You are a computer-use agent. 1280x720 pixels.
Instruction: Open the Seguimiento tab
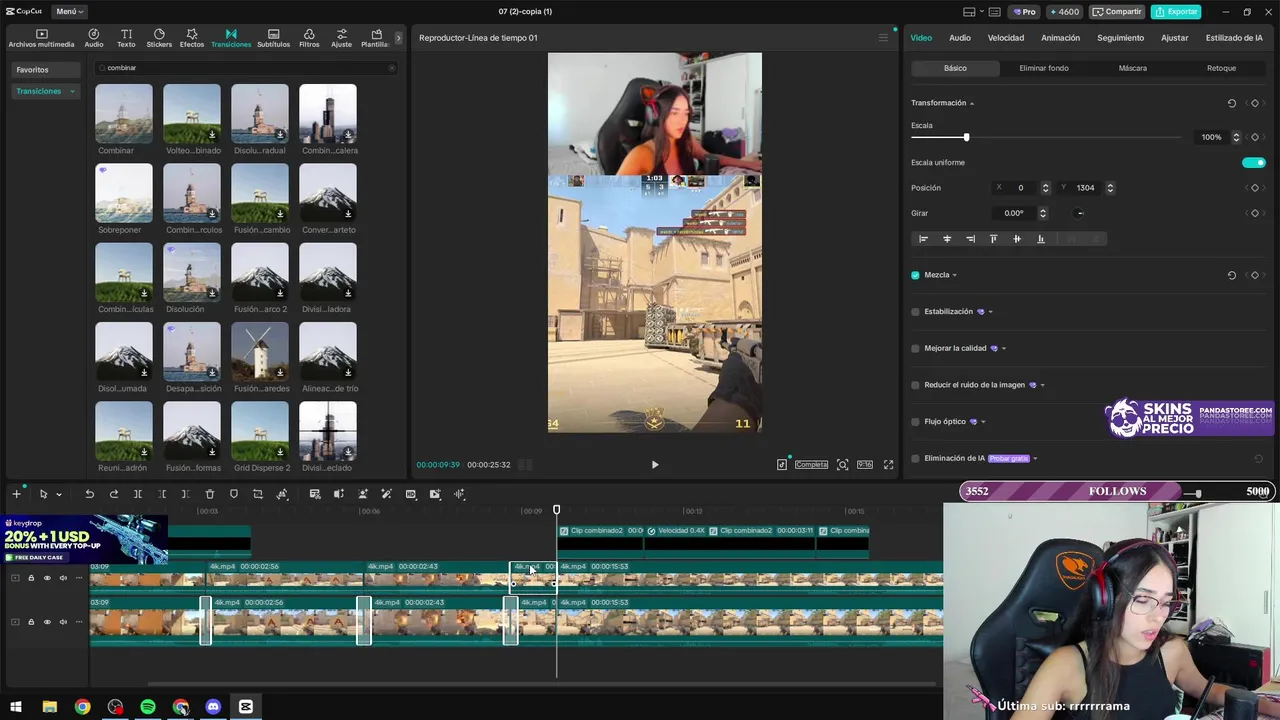pos(1120,38)
